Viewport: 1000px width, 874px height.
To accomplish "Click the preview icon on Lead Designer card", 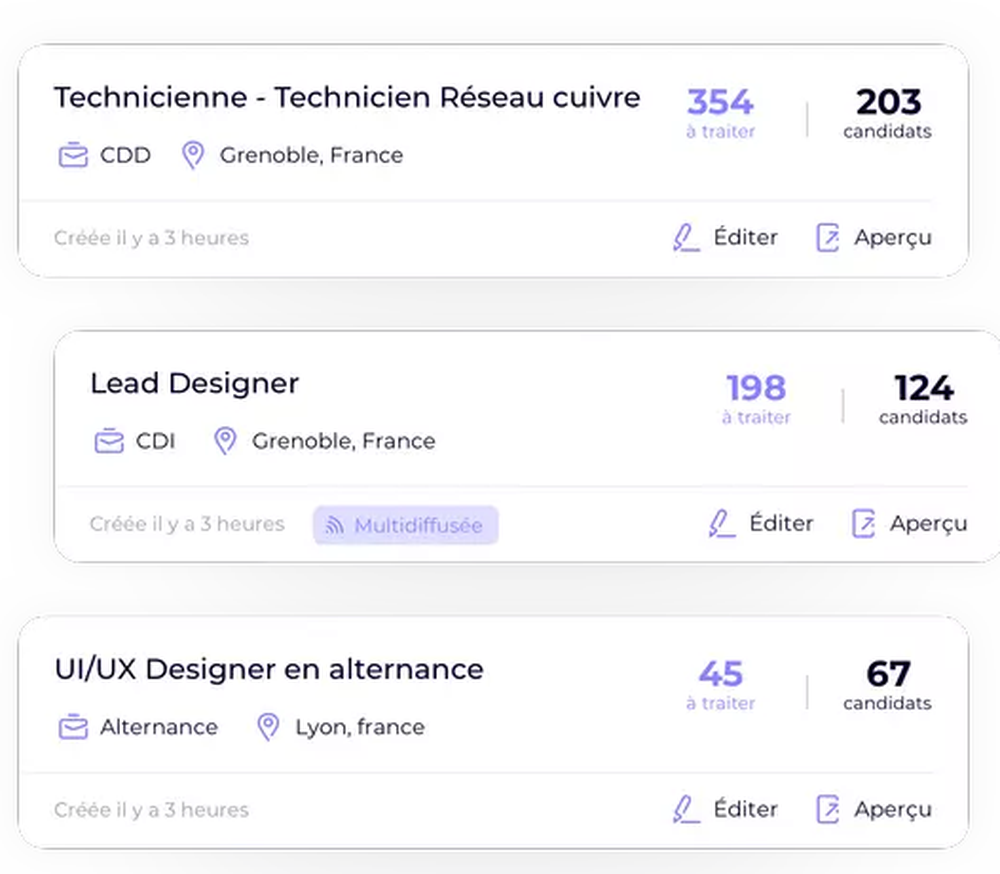I will (x=864, y=523).
